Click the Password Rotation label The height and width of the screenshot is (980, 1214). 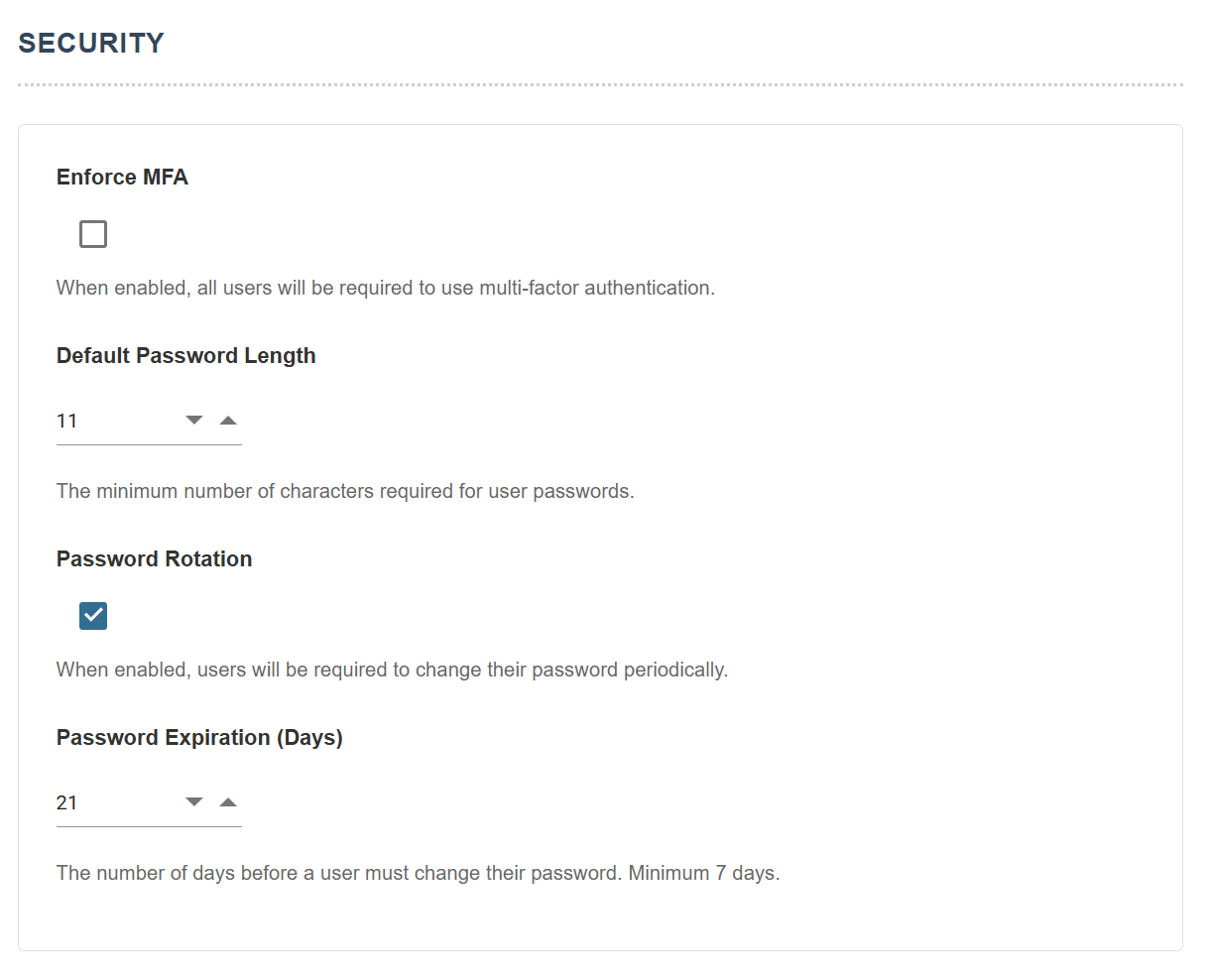coord(155,559)
